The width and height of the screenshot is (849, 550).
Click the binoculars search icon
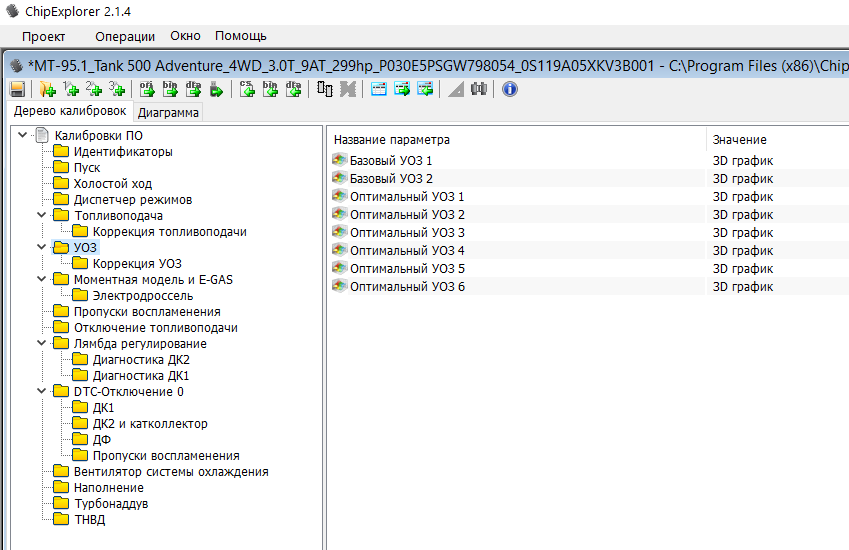(478, 89)
